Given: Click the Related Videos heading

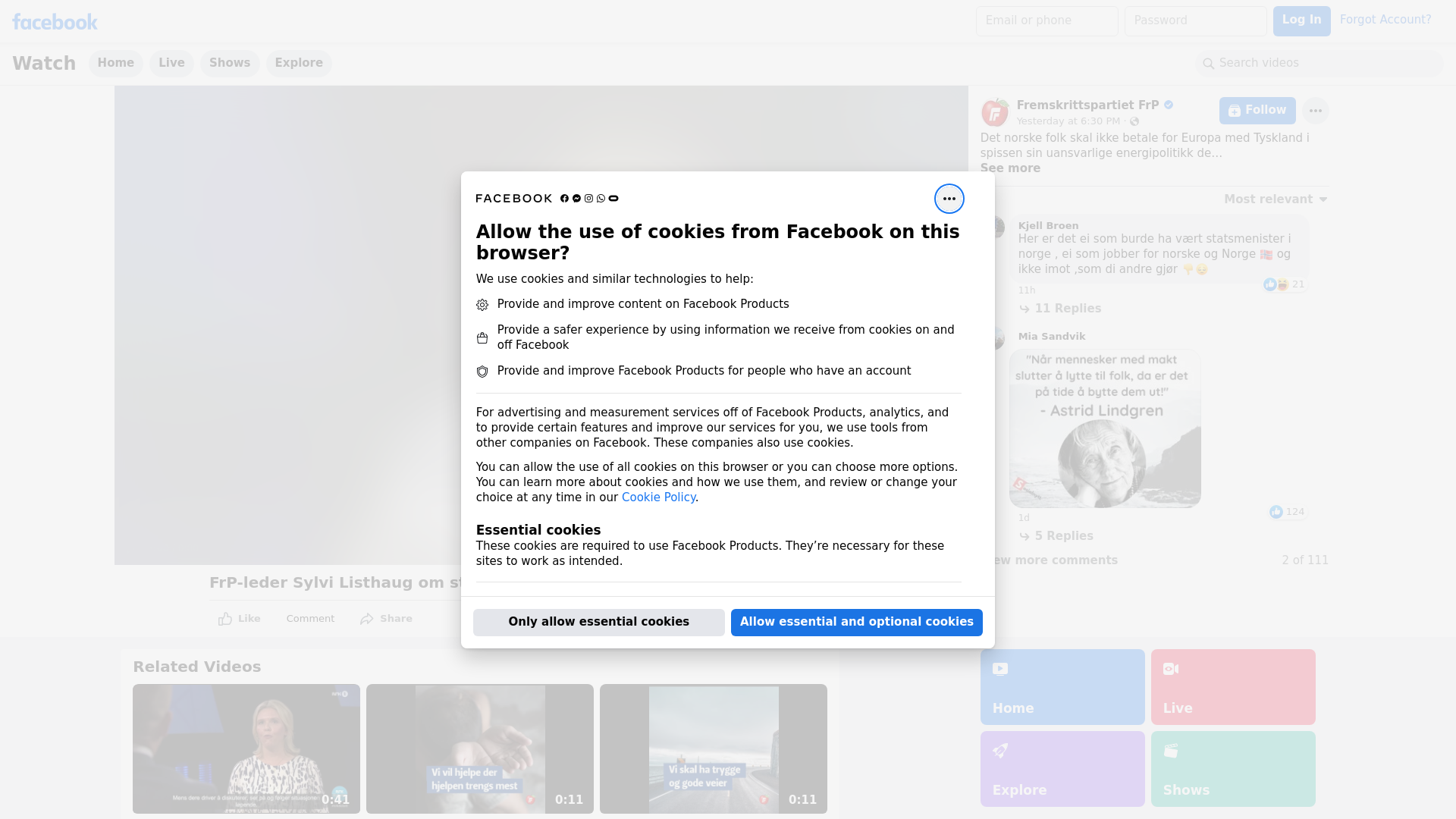Looking at the screenshot, I should [x=197, y=667].
